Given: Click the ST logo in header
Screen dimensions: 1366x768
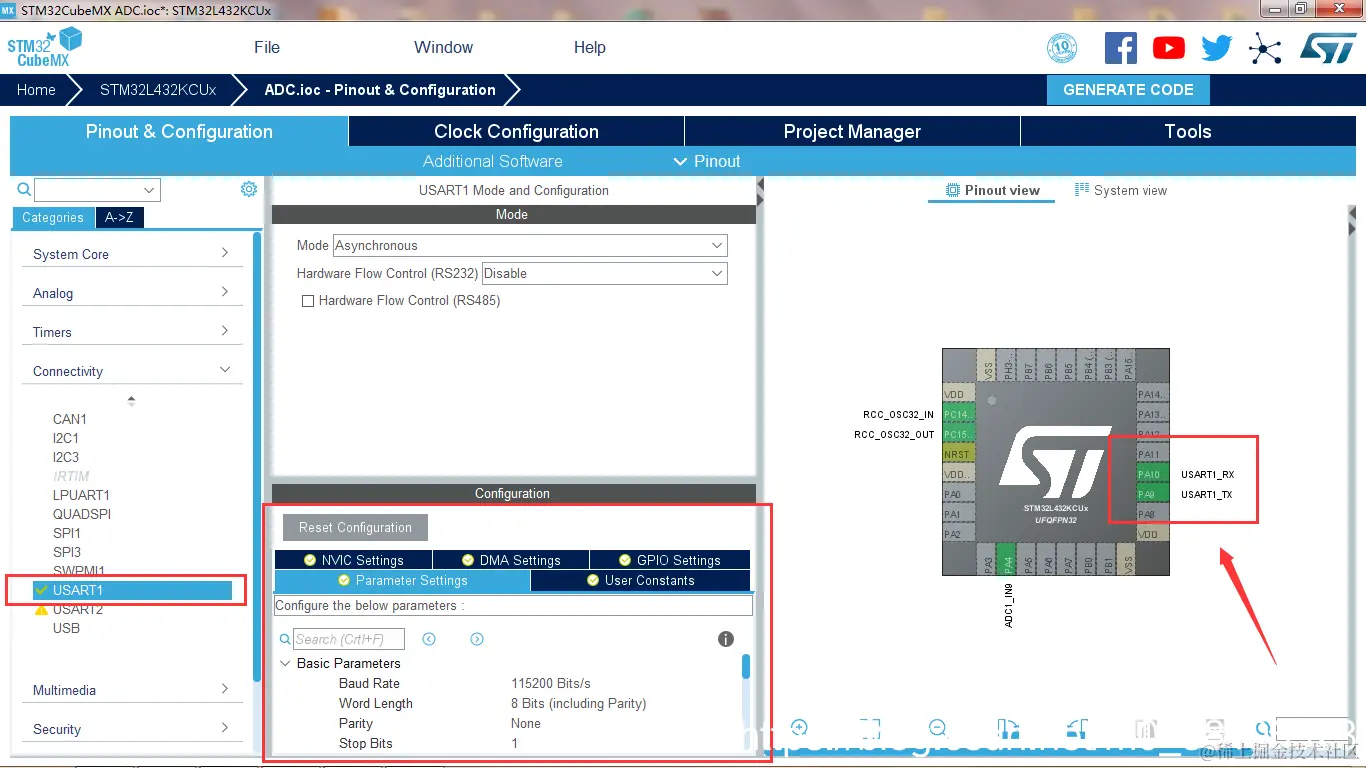Looking at the screenshot, I should click(1328, 48).
